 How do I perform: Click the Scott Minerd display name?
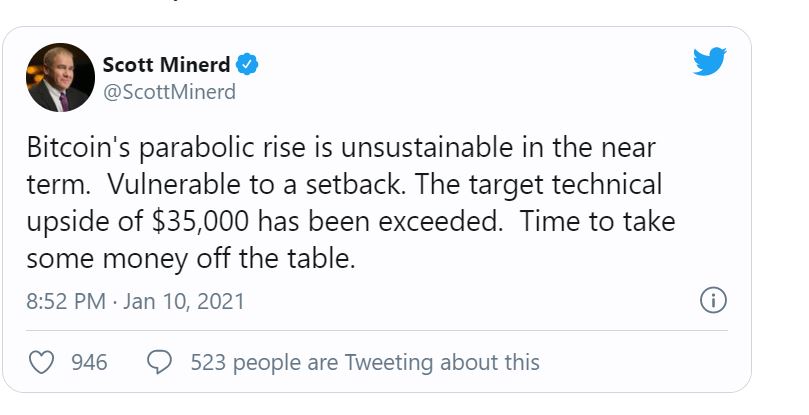(x=166, y=66)
